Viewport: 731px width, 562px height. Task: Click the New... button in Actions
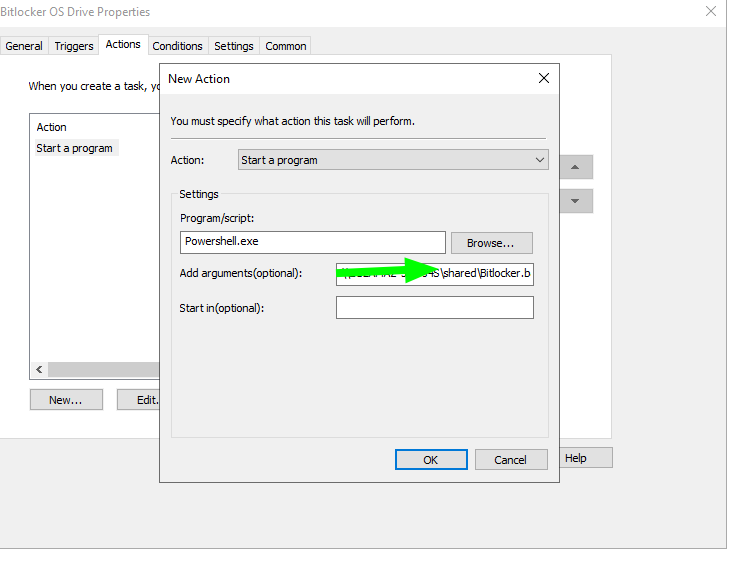pyautogui.click(x=66, y=400)
